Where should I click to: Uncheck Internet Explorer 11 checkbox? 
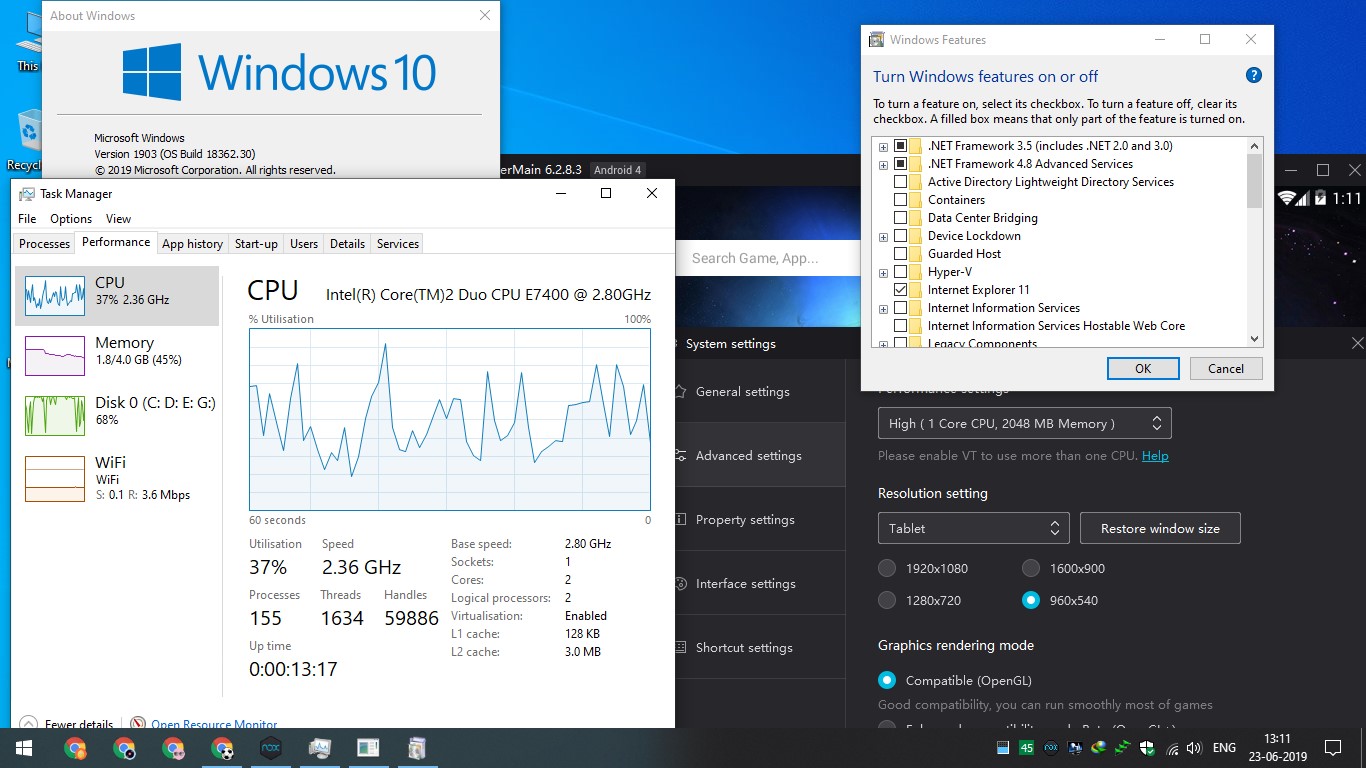(x=900, y=290)
